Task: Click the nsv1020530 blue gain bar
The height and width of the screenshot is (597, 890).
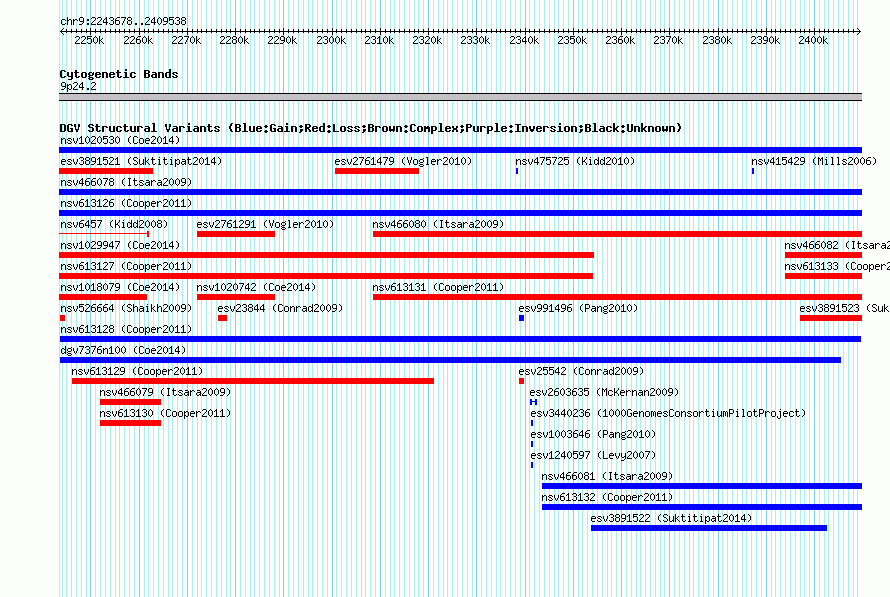Action: [460, 150]
